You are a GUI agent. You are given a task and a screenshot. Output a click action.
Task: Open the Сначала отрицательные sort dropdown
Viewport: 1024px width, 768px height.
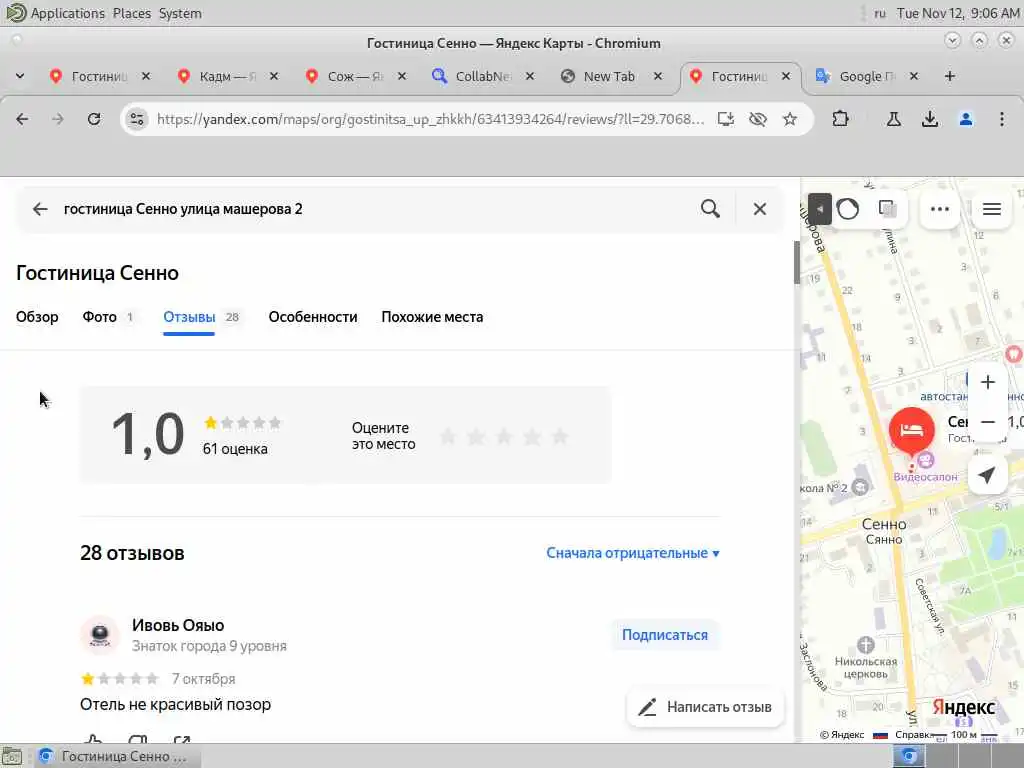coord(633,553)
